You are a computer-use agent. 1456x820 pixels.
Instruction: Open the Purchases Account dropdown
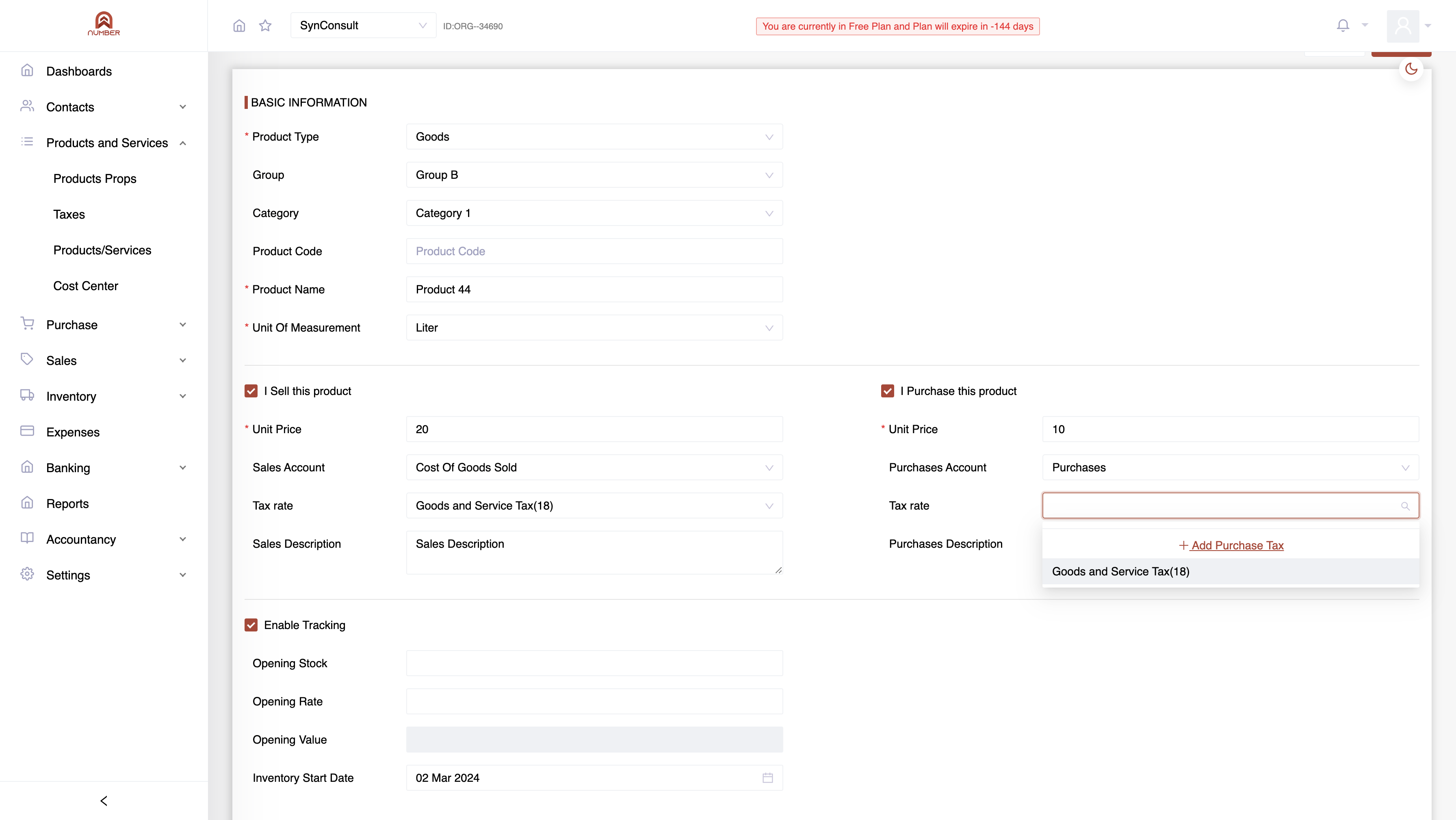(1231, 468)
